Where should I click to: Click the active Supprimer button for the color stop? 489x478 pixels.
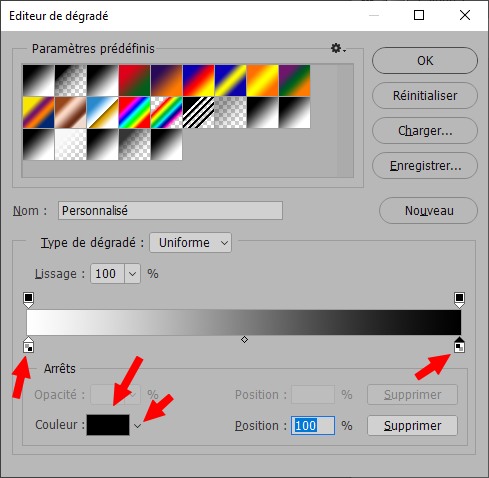click(x=412, y=425)
